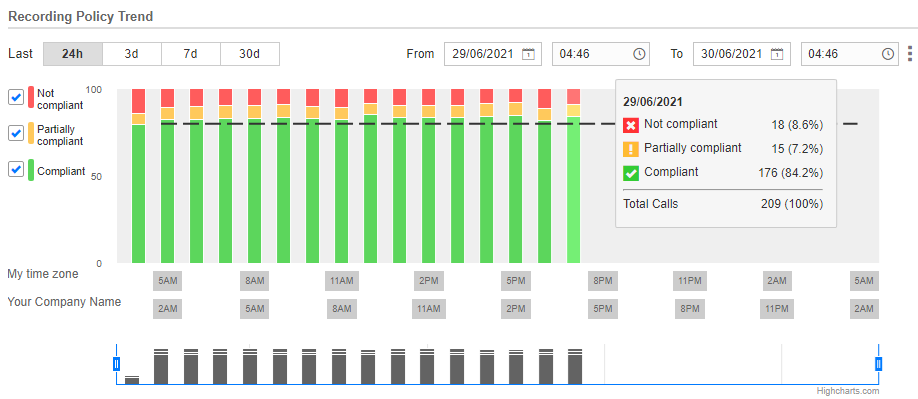Click the orange Partially compliant tooltip icon

pos(631,149)
